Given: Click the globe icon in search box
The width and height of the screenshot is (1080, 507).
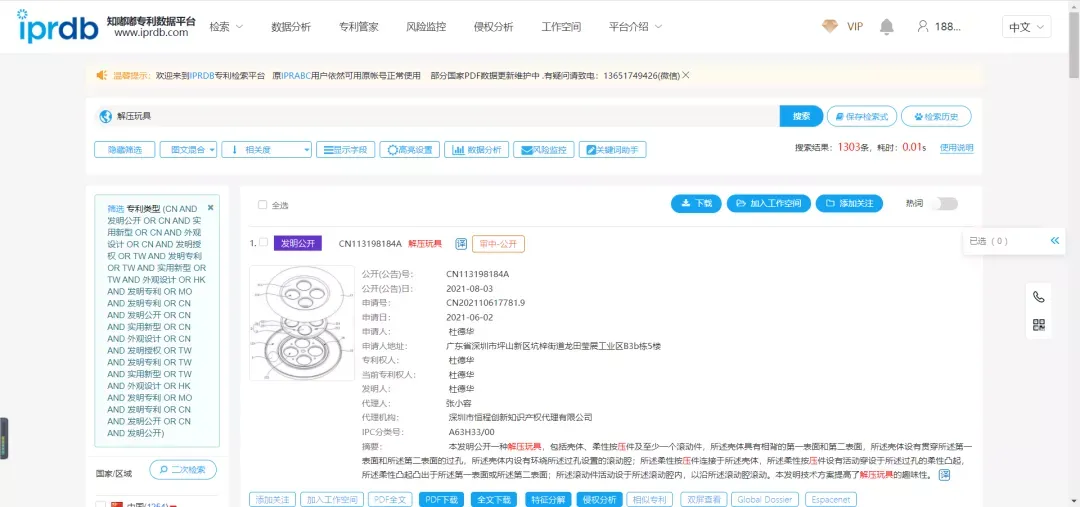Looking at the screenshot, I should [105, 116].
